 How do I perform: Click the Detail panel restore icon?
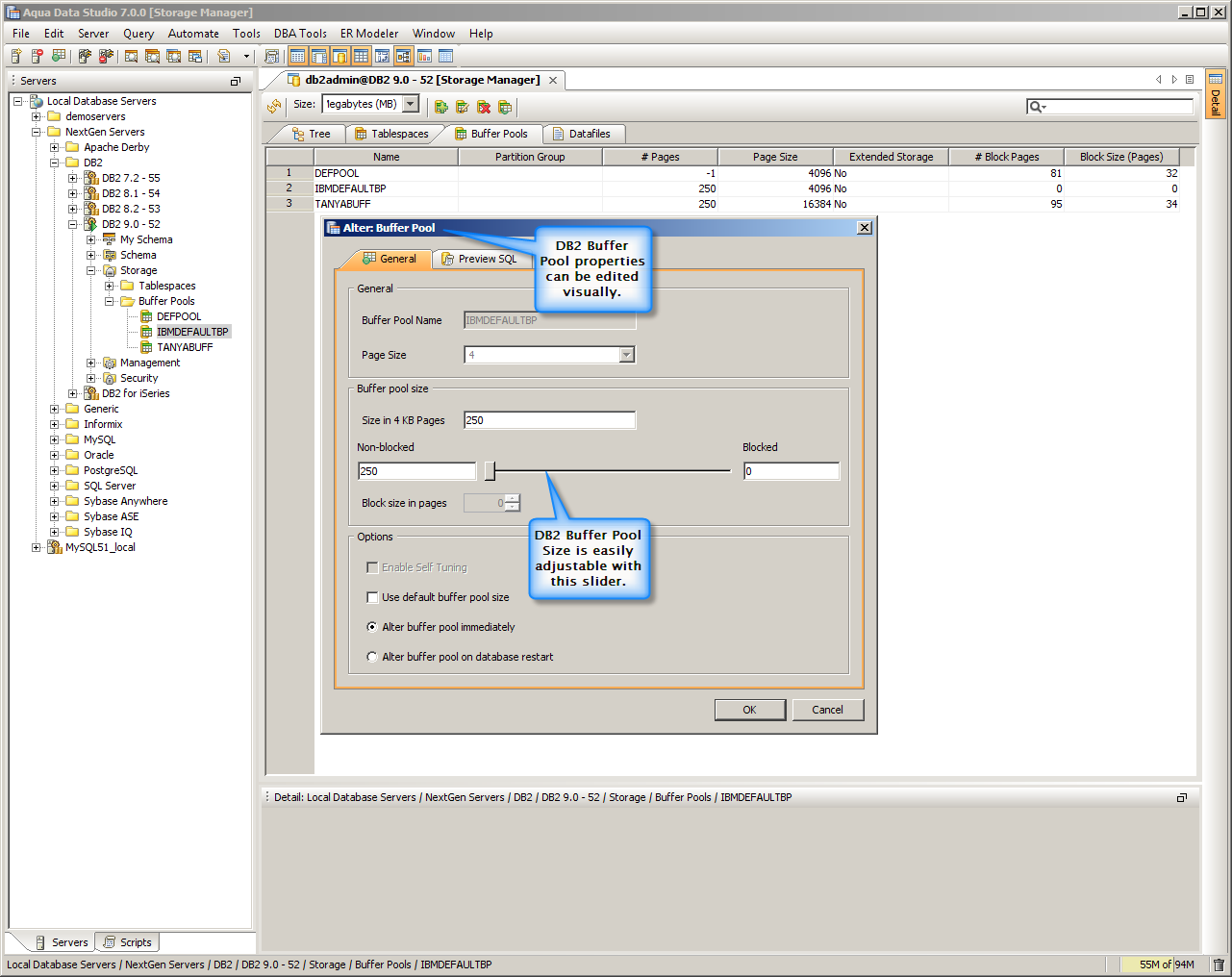point(1182,797)
